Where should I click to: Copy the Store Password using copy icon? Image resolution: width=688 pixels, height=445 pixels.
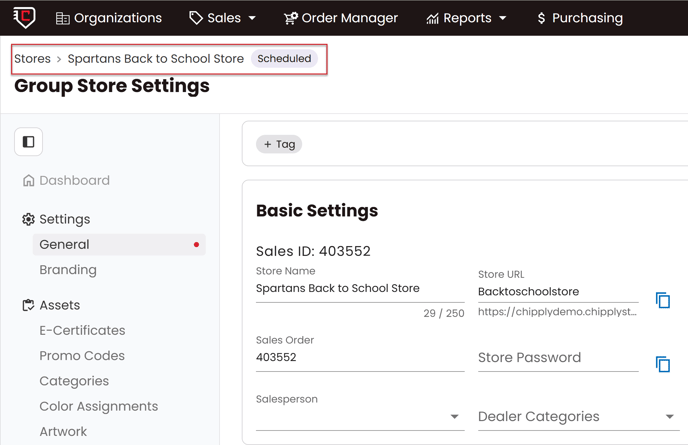pos(662,364)
